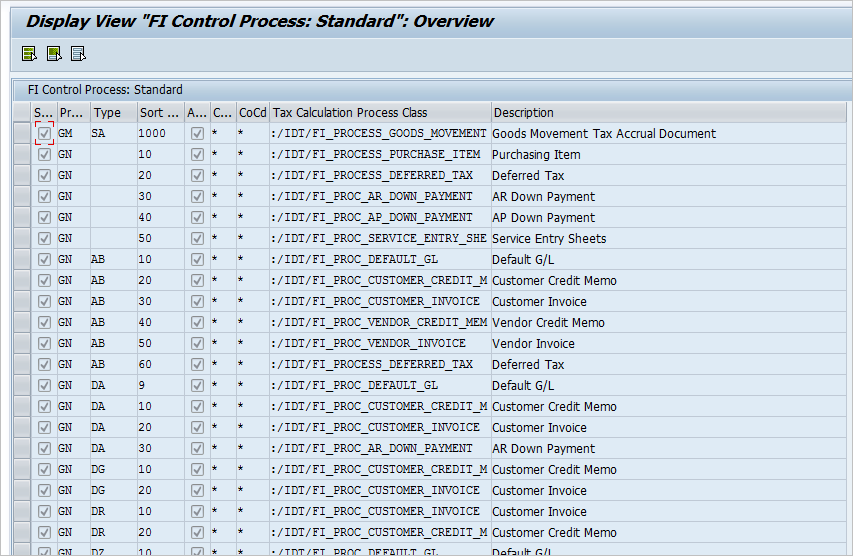
Task: Click the 'FI Control Process: Standard' table title
Action: pos(105,90)
